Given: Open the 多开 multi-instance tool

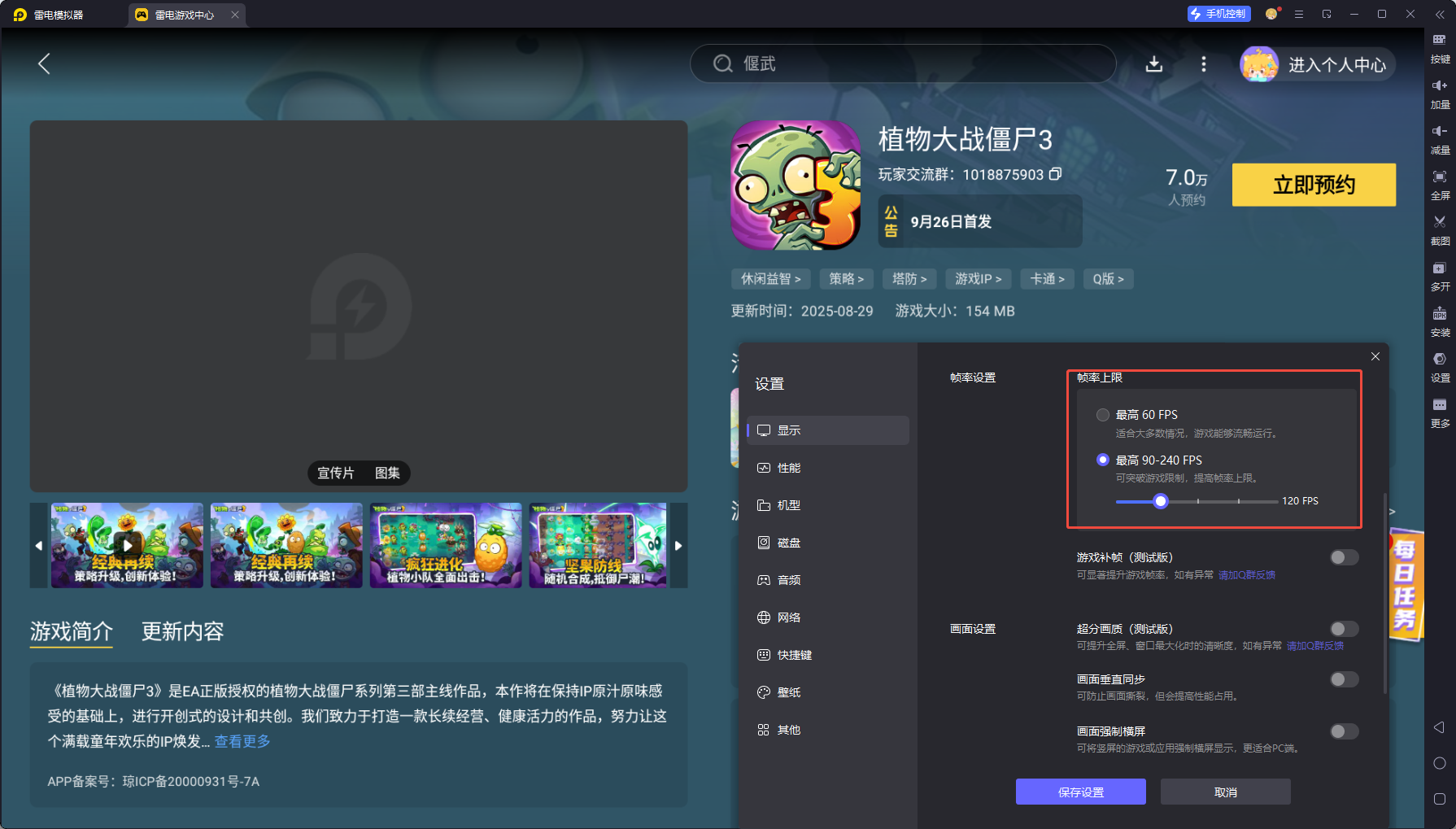Looking at the screenshot, I should click(x=1440, y=277).
